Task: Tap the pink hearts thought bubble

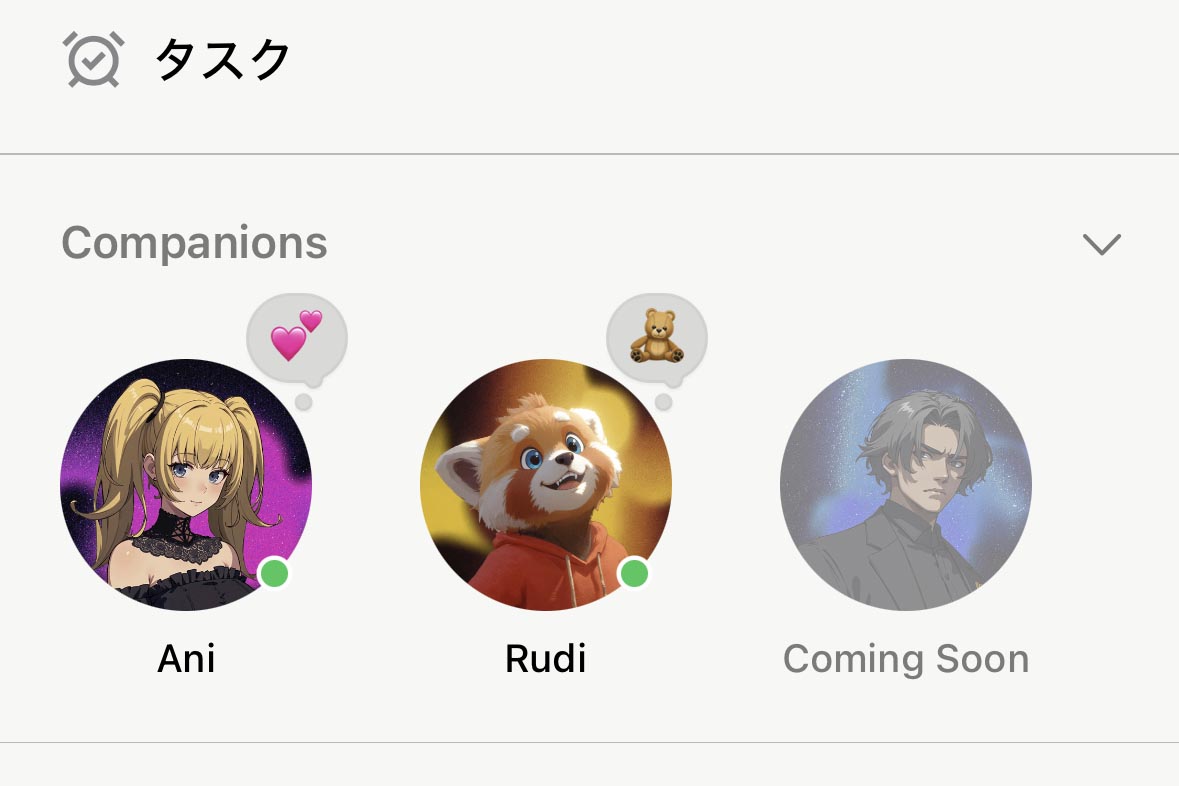Action: click(297, 339)
